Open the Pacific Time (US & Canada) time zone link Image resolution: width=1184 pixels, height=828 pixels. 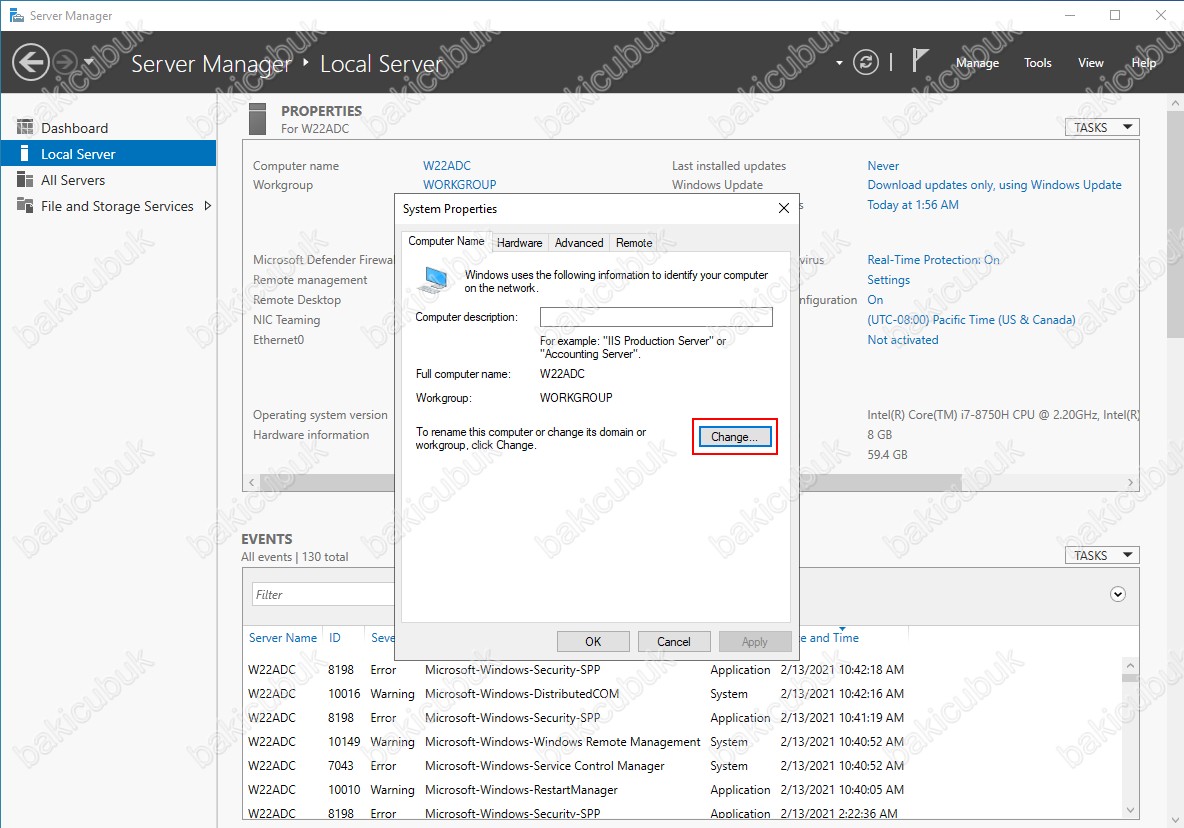[x=971, y=320]
